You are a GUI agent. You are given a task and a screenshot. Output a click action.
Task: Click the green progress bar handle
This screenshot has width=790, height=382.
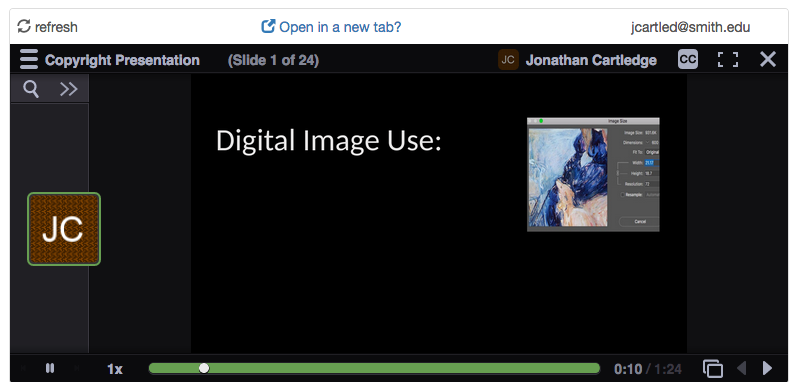[204, 368]
